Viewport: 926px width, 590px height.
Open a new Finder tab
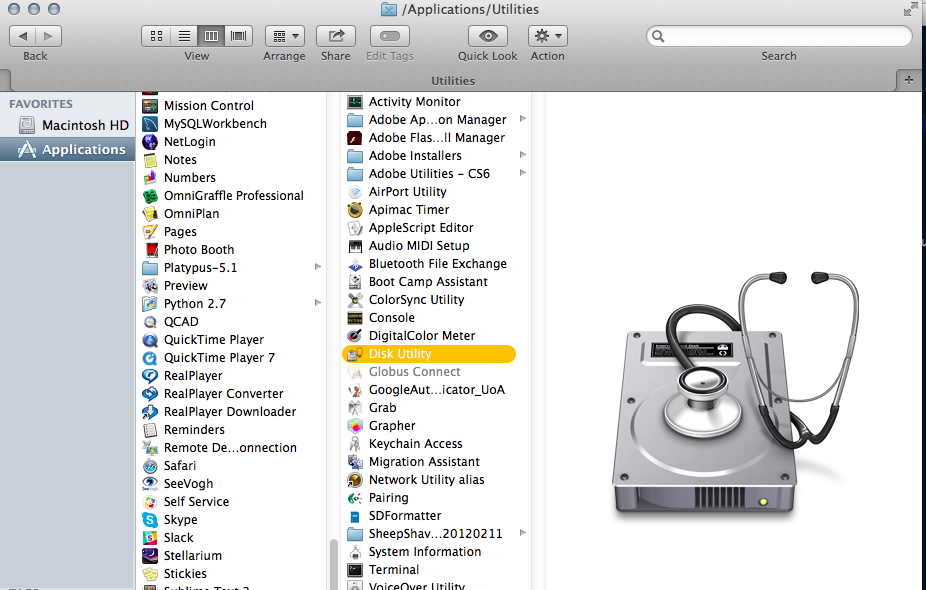point(909,80)
